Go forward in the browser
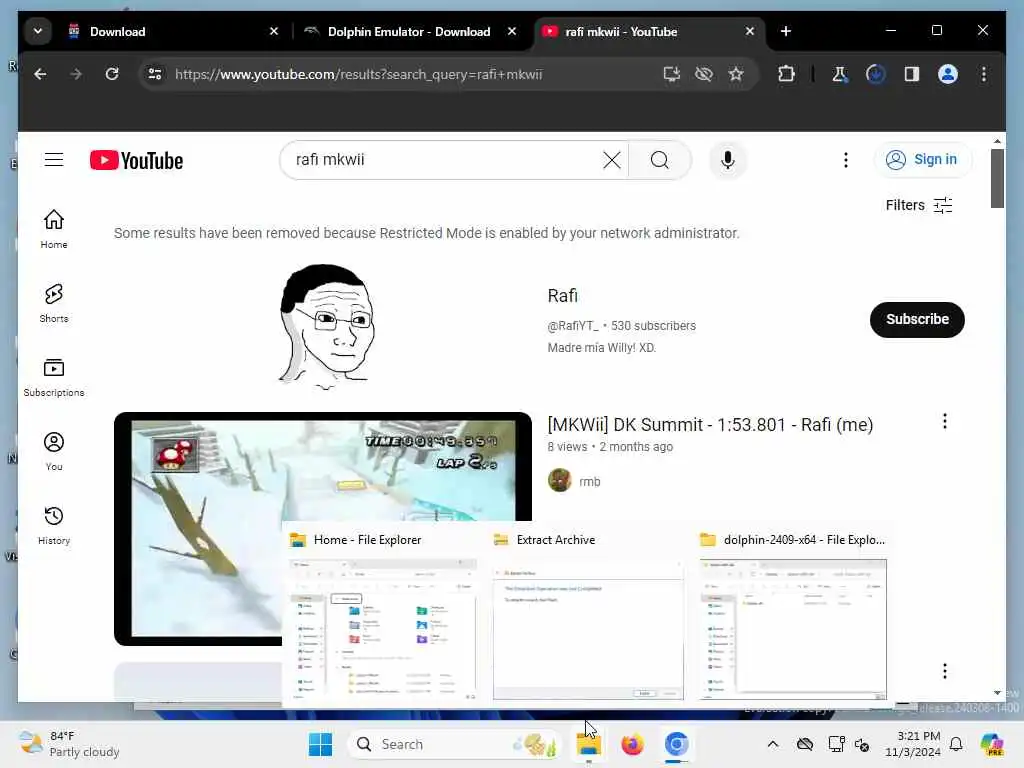The width and height of the screenshot is (1024, 768). coord(76,74)
